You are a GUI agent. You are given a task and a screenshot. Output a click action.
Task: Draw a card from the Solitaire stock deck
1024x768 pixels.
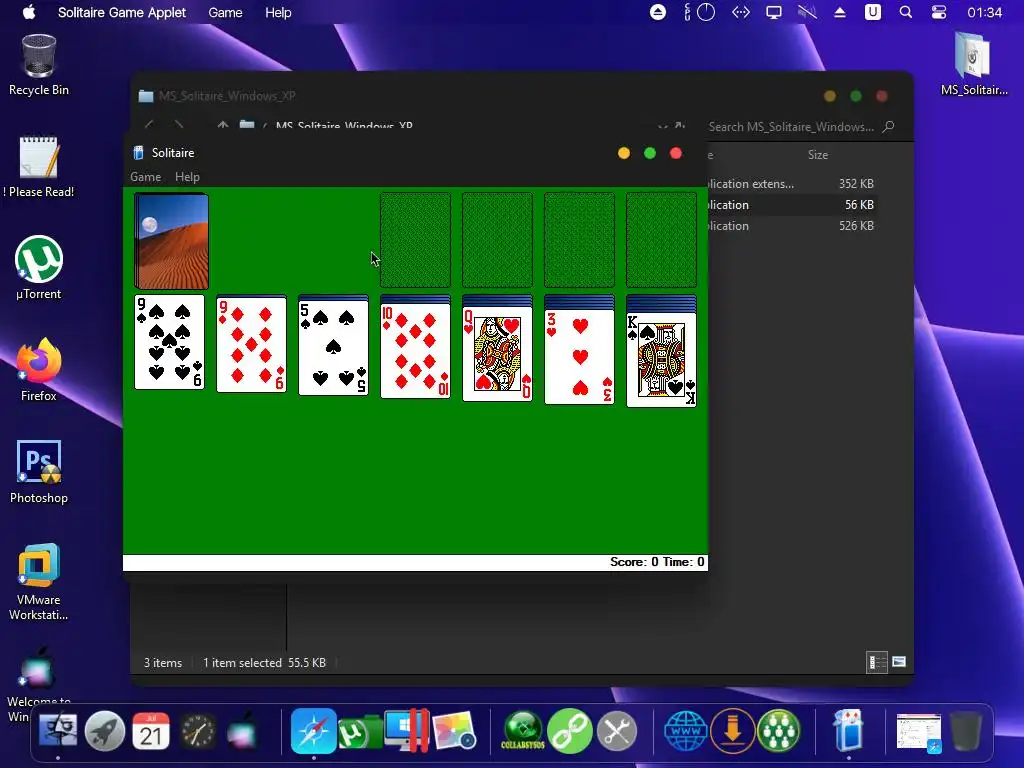(171, 241)
